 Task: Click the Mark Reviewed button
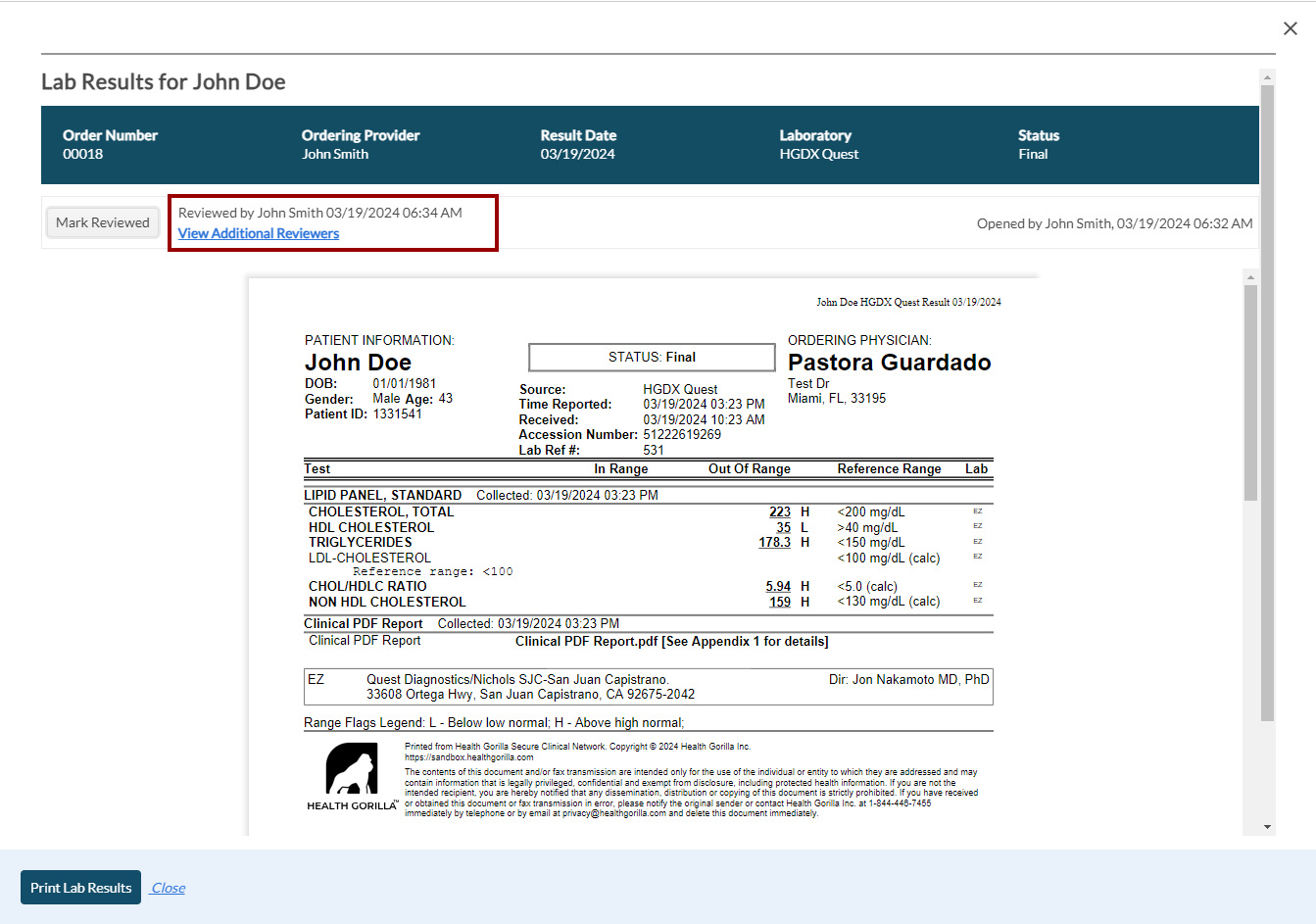(103, 222)
